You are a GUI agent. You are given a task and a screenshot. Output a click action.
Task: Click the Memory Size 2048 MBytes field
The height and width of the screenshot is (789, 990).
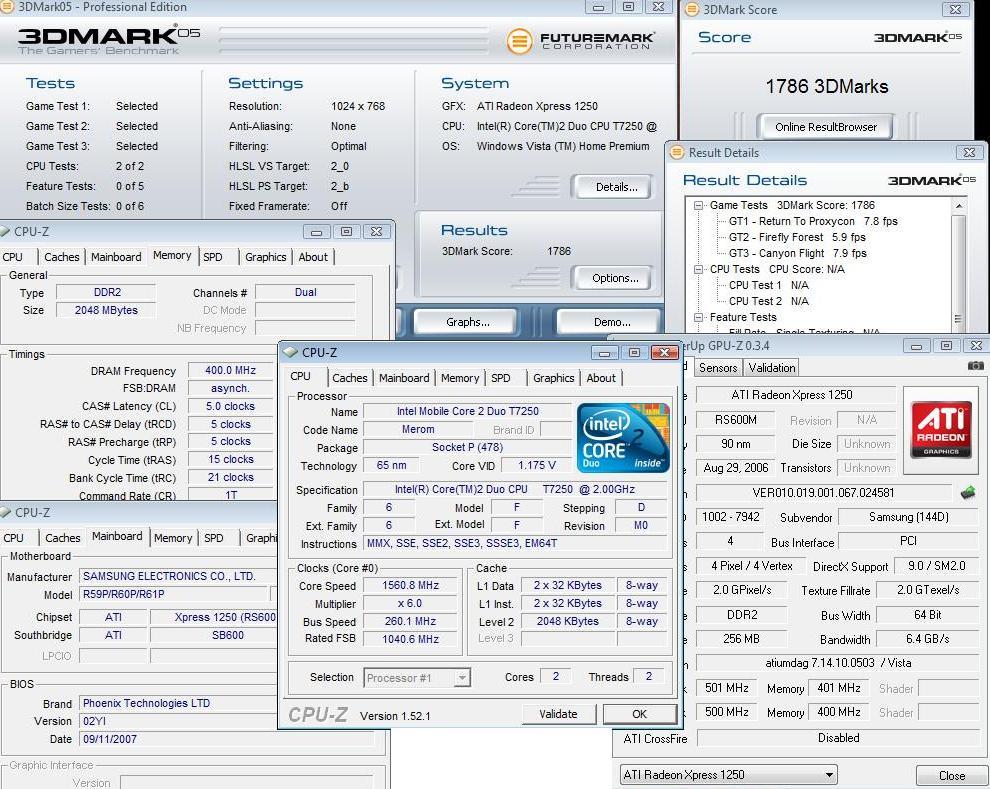click(106, 310)
